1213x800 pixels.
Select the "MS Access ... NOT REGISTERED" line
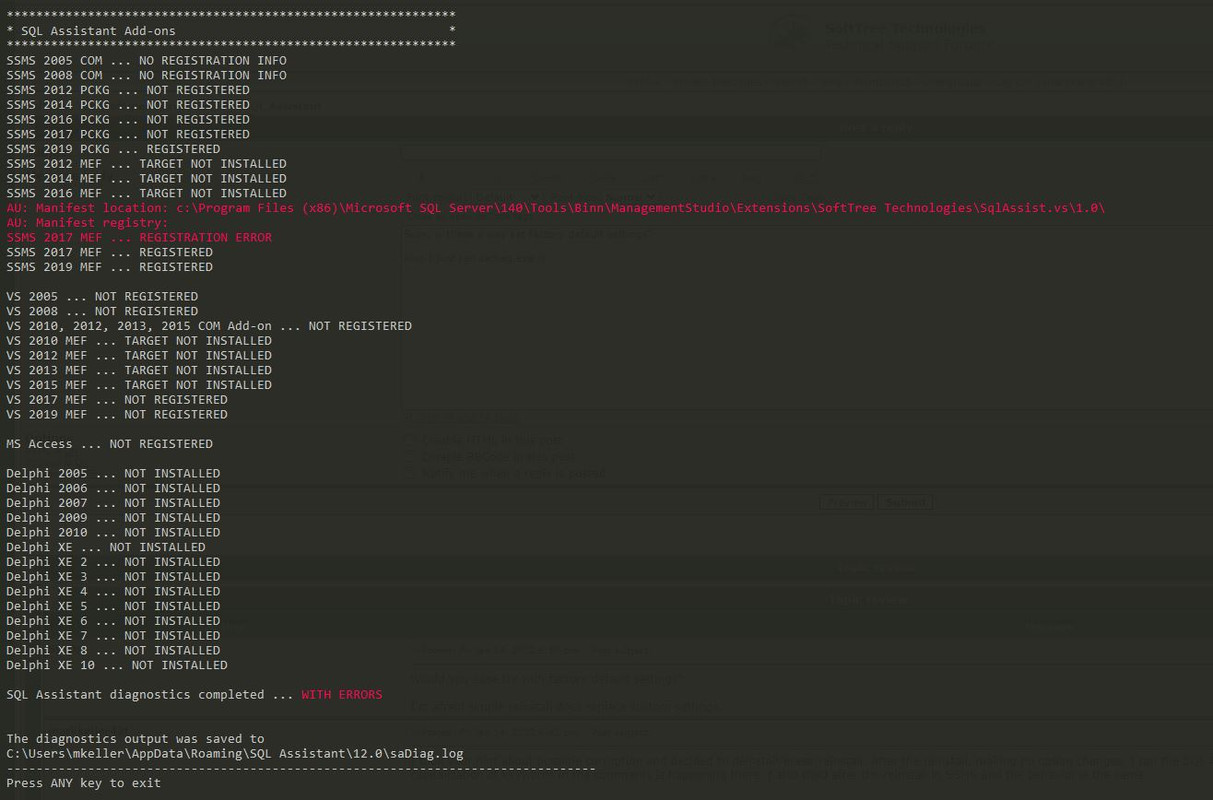(x=109, y=444)
